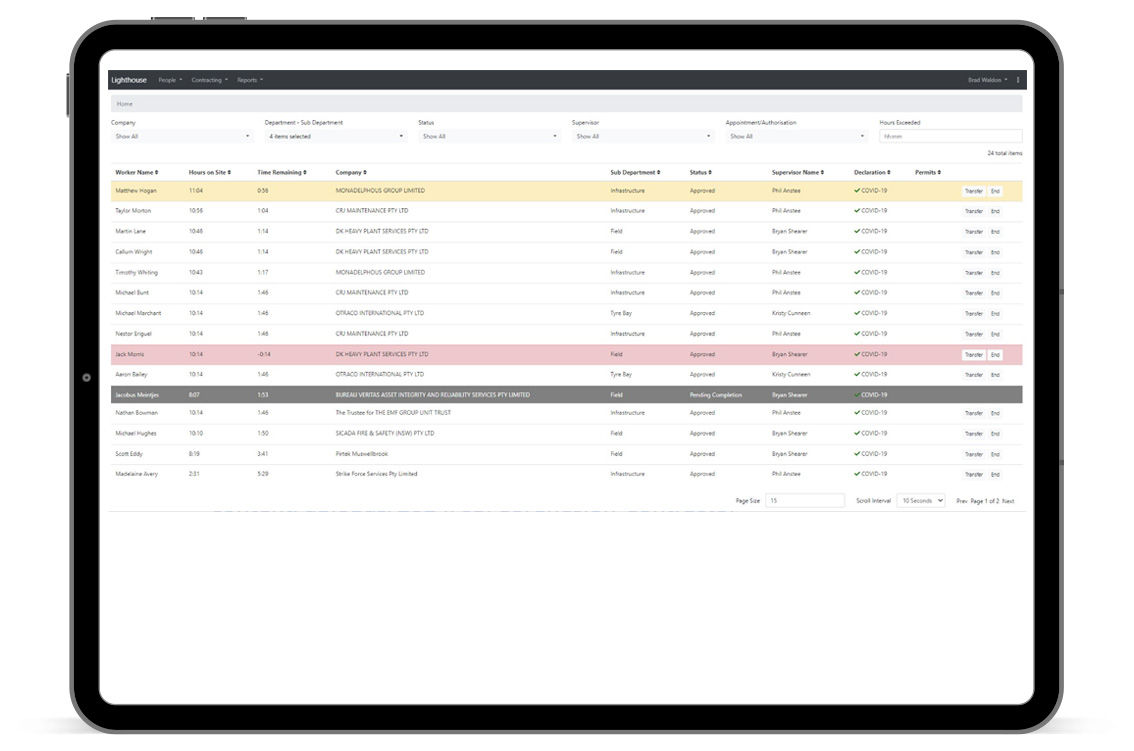This screenshot has height=751, width=1134.
Task: Open the Supervisor filter dropdown
Action: click(642, 136)
